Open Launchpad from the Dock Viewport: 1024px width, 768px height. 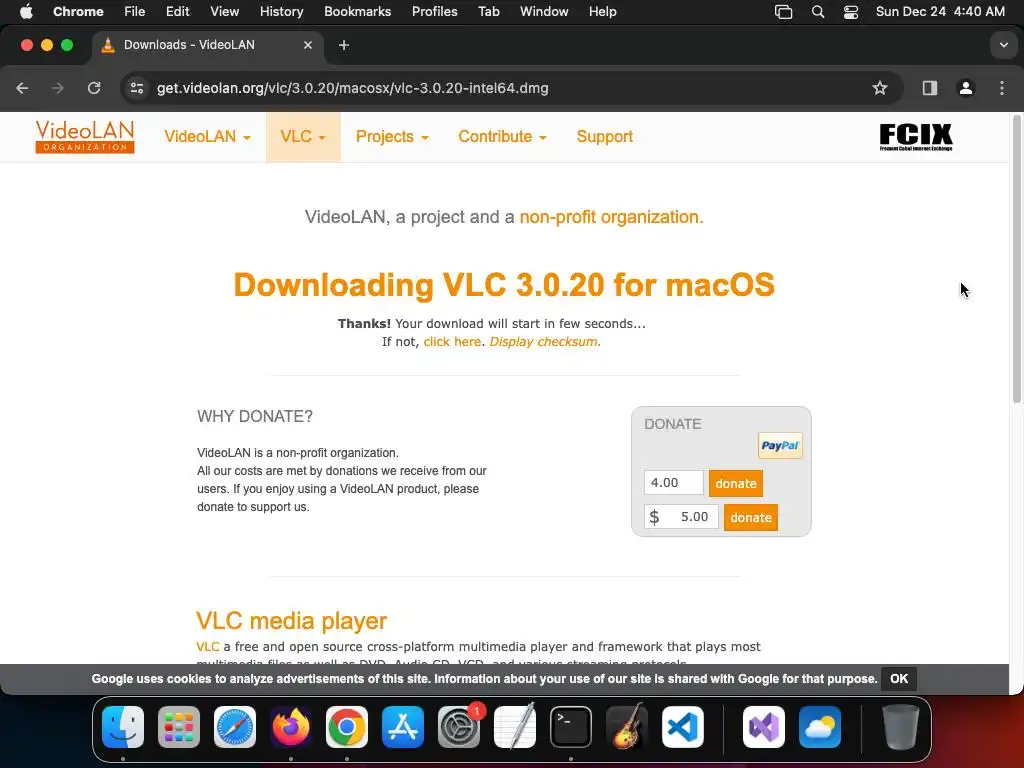tap(179, 727)
